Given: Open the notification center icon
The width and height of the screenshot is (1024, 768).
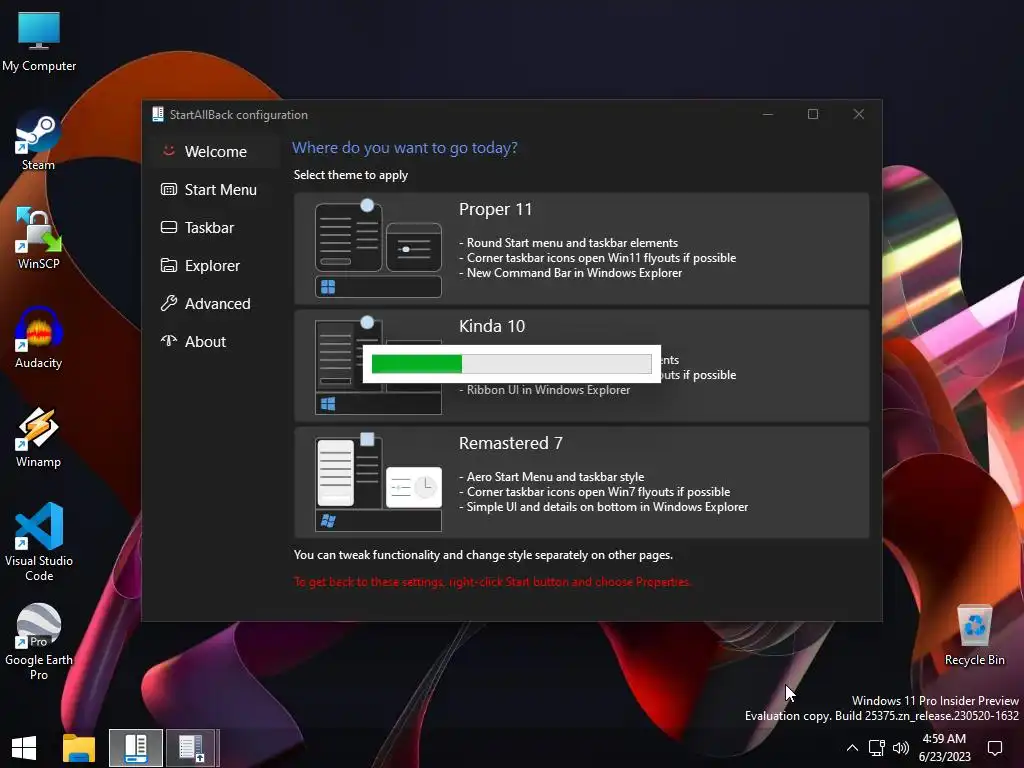Looking at the screenshot, I should pyautogui.click(x=995, y=748).
